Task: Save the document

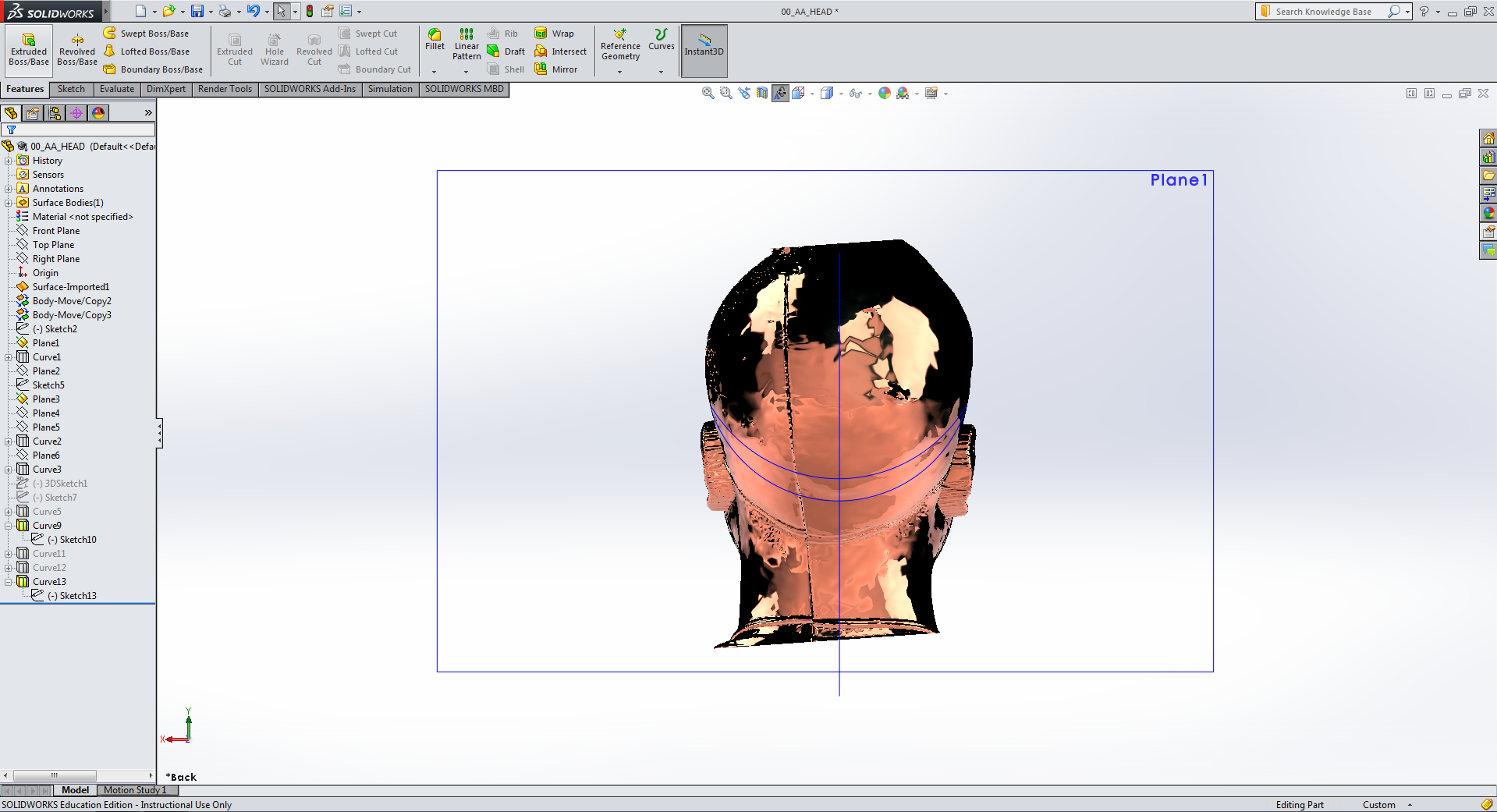Action: [197, 11]
